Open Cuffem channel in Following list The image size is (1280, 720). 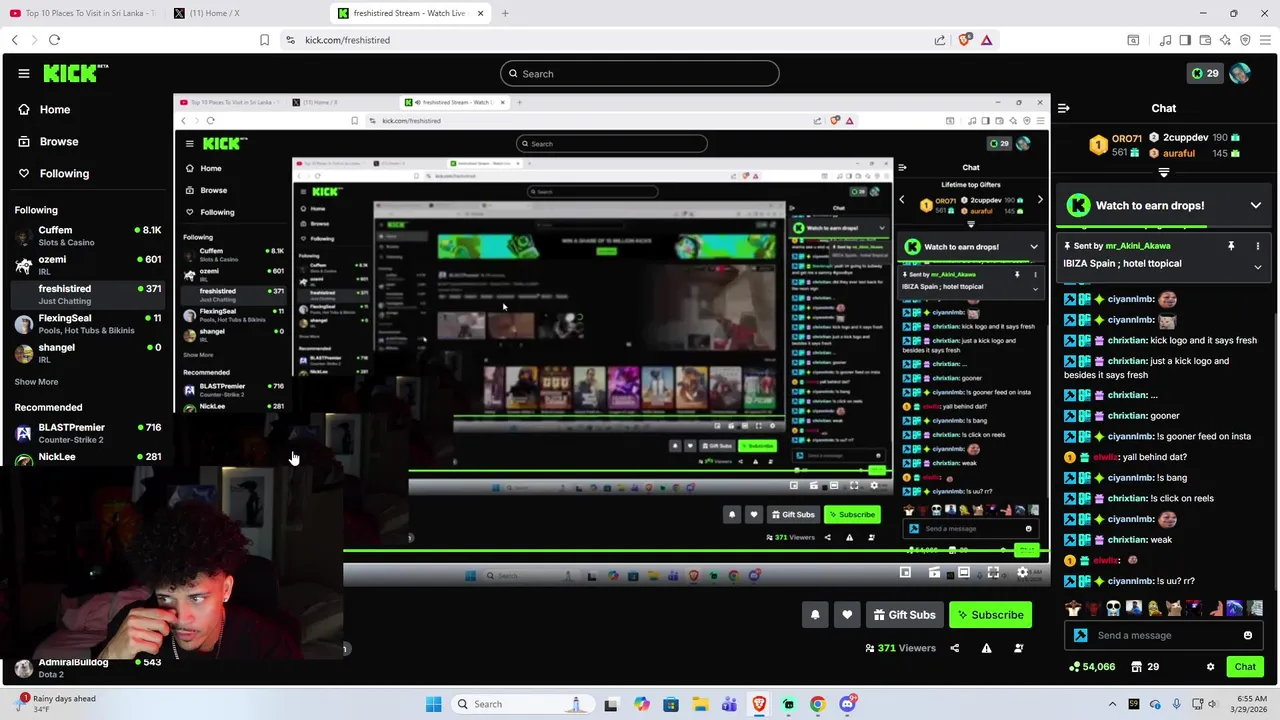87,236
